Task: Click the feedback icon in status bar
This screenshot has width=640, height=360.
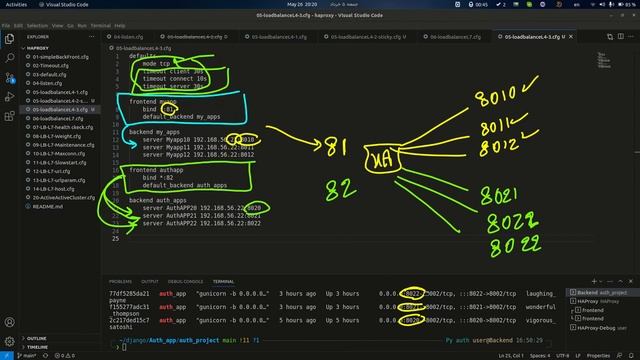Action: coord(619,356)
